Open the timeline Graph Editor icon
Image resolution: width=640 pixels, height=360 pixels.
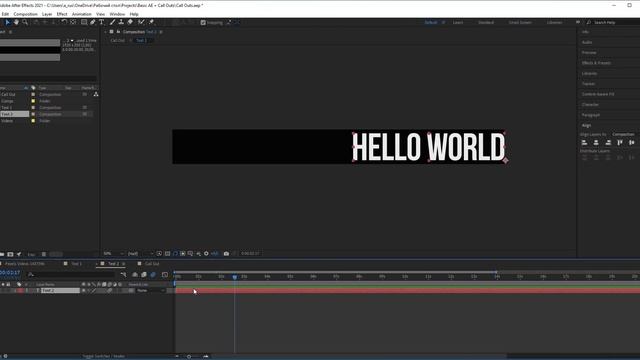[x=164, y=275]
